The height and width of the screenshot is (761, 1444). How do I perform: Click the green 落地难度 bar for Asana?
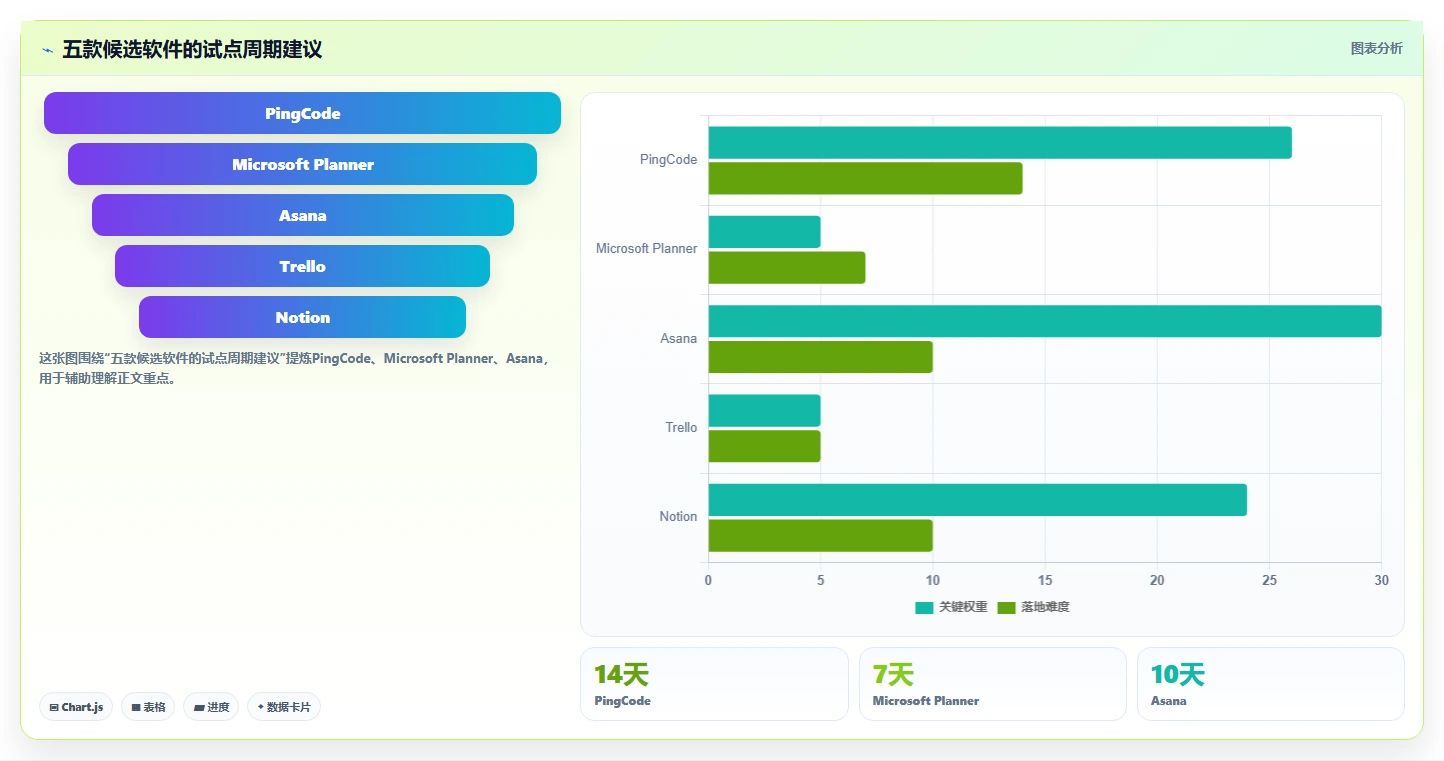[820, 357]
